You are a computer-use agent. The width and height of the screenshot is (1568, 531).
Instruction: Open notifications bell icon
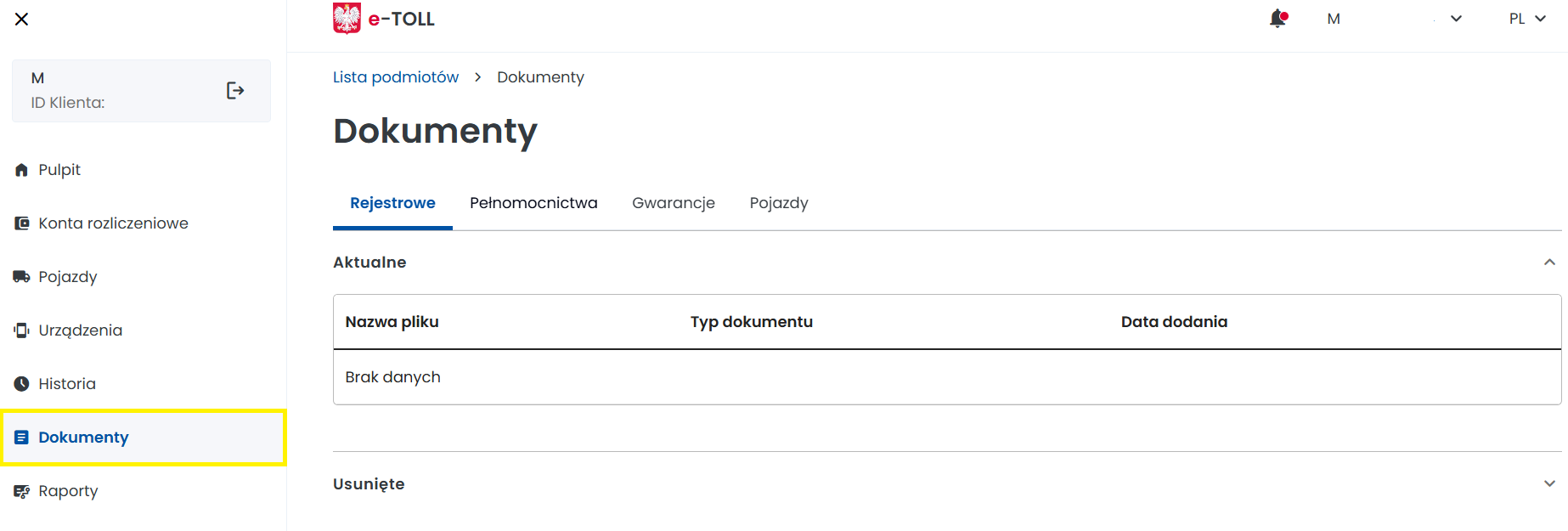(1278, 19)
